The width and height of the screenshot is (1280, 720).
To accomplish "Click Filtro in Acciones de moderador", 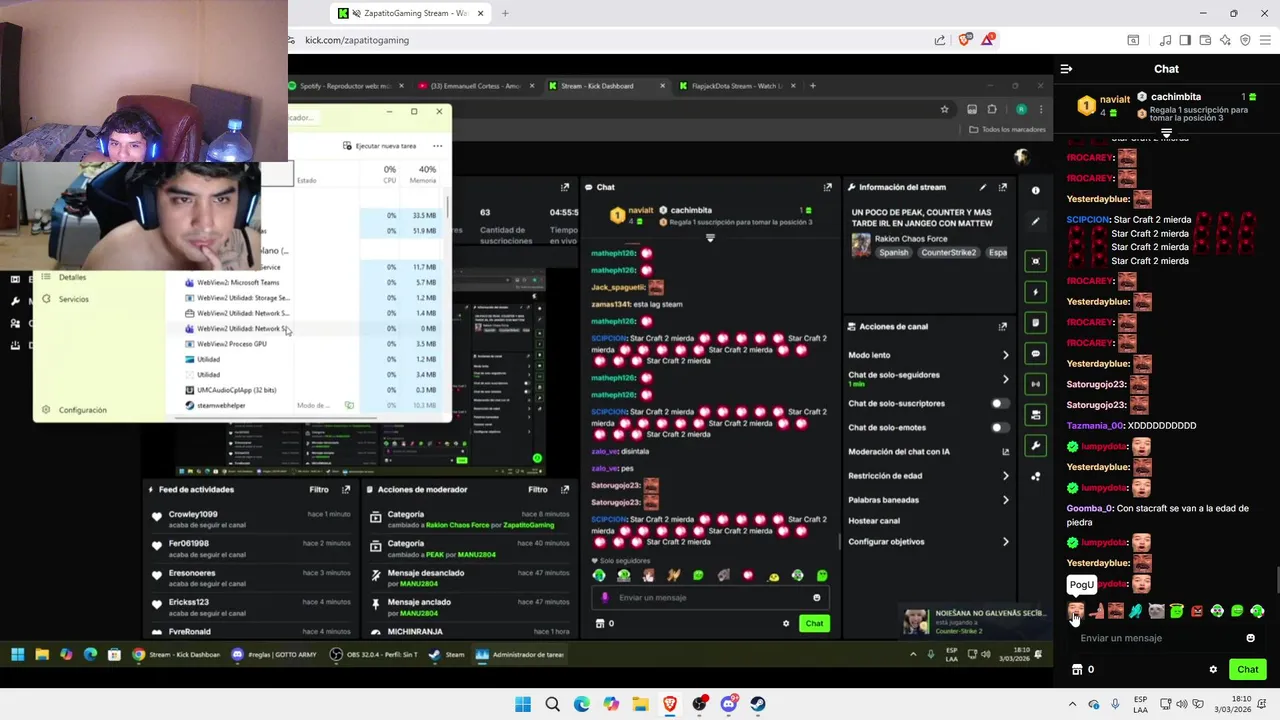I will (x=538, y=490).
